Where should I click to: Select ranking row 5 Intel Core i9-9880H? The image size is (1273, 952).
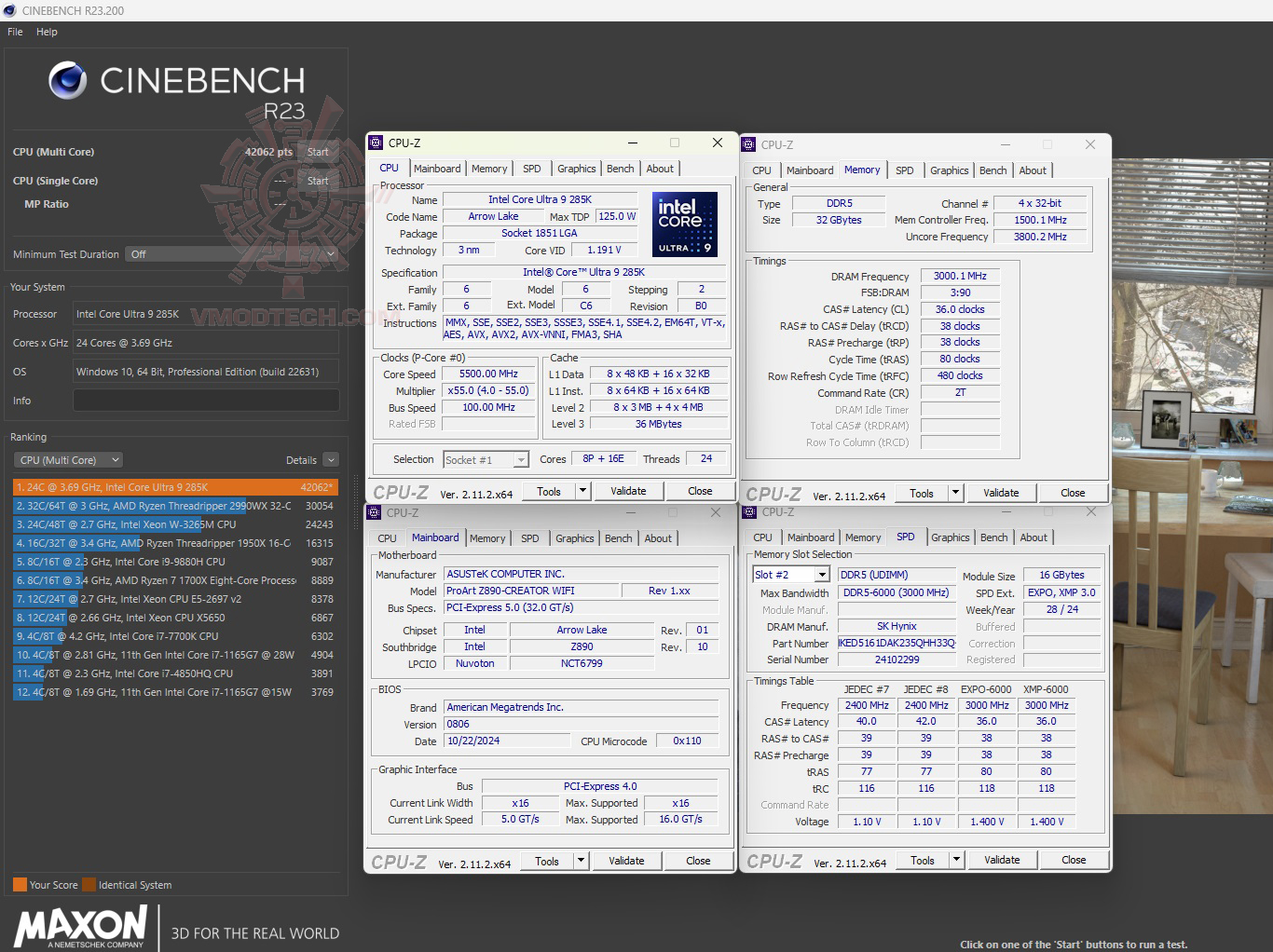pos(175,562)
